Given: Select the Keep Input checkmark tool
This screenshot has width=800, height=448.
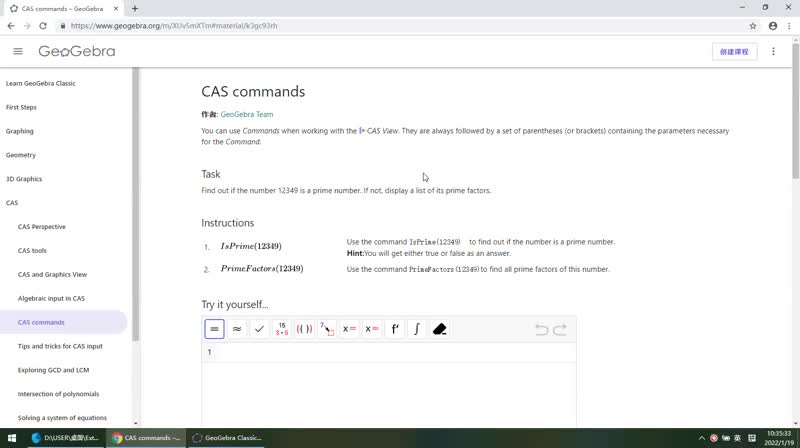Looking at the screenshot, I should pos(259,329).
